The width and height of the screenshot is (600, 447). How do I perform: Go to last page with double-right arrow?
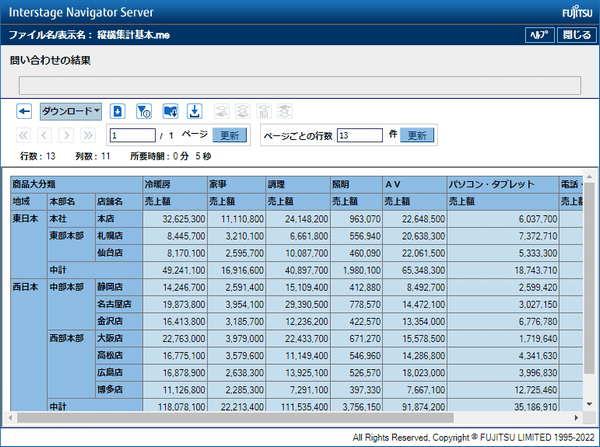88,135
